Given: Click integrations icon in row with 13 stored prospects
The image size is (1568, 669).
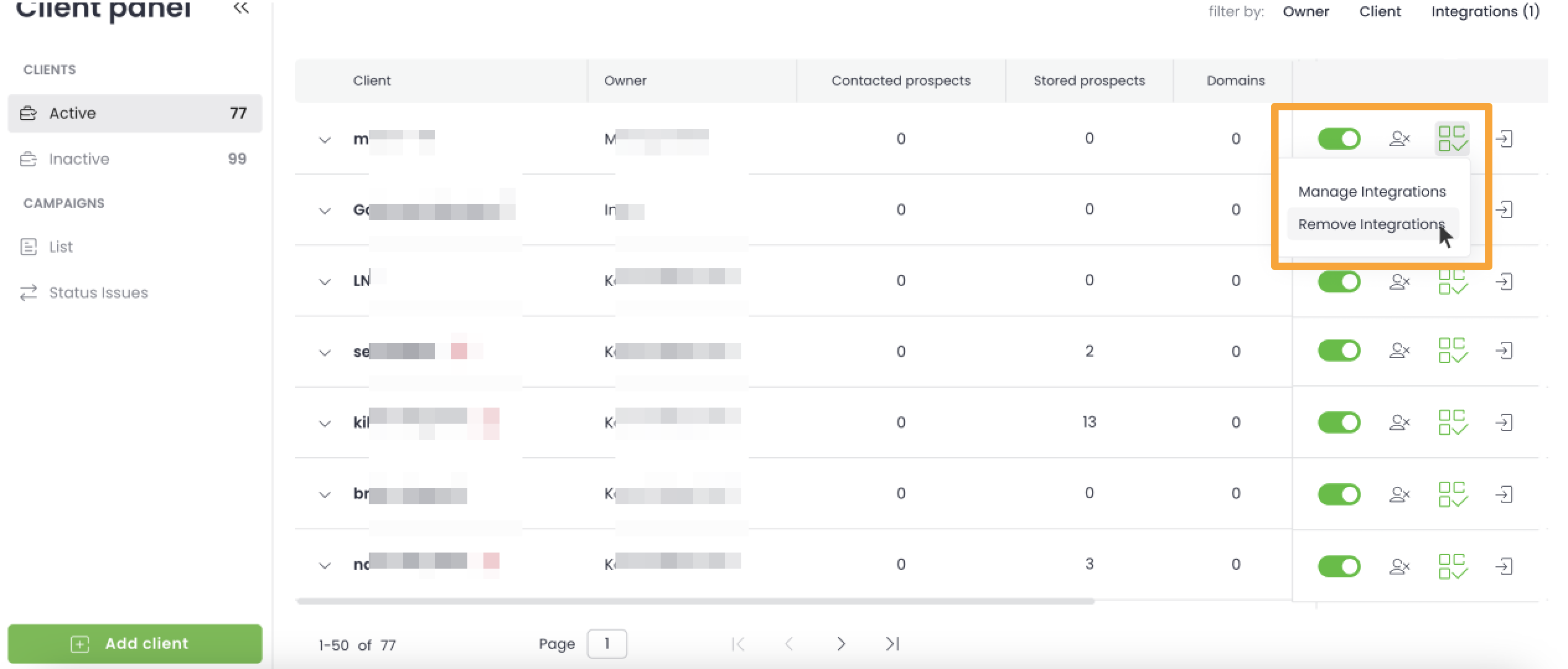Looking at the screenshot, I should click(1452, 422).
